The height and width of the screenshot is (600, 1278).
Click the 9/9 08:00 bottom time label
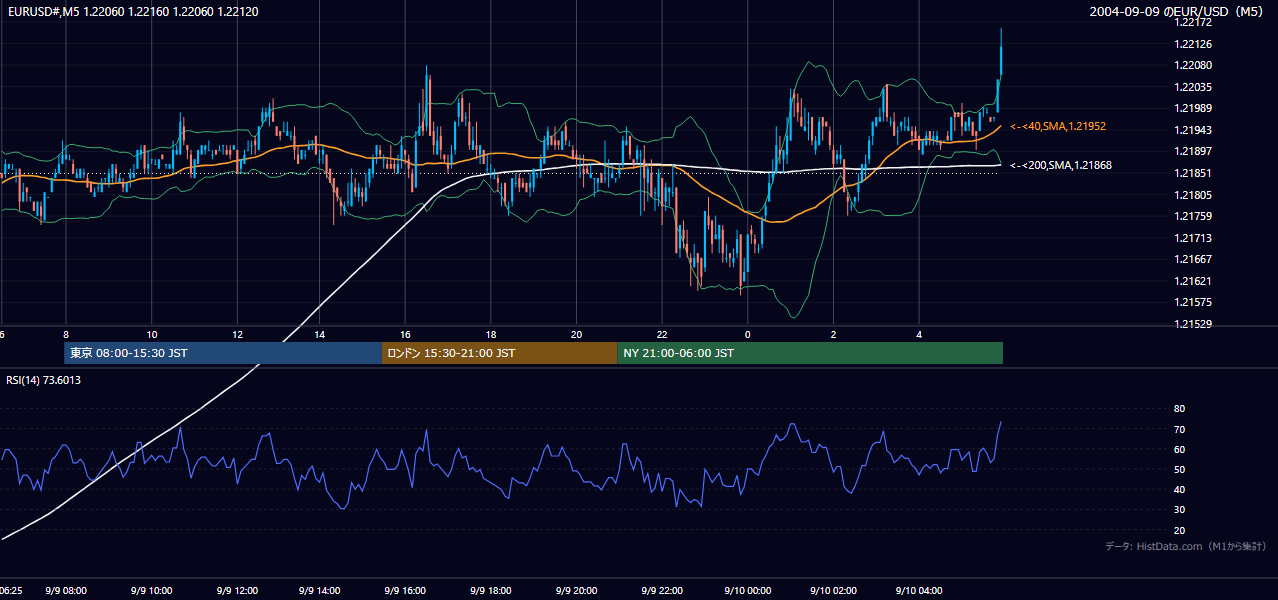point(66,591)
